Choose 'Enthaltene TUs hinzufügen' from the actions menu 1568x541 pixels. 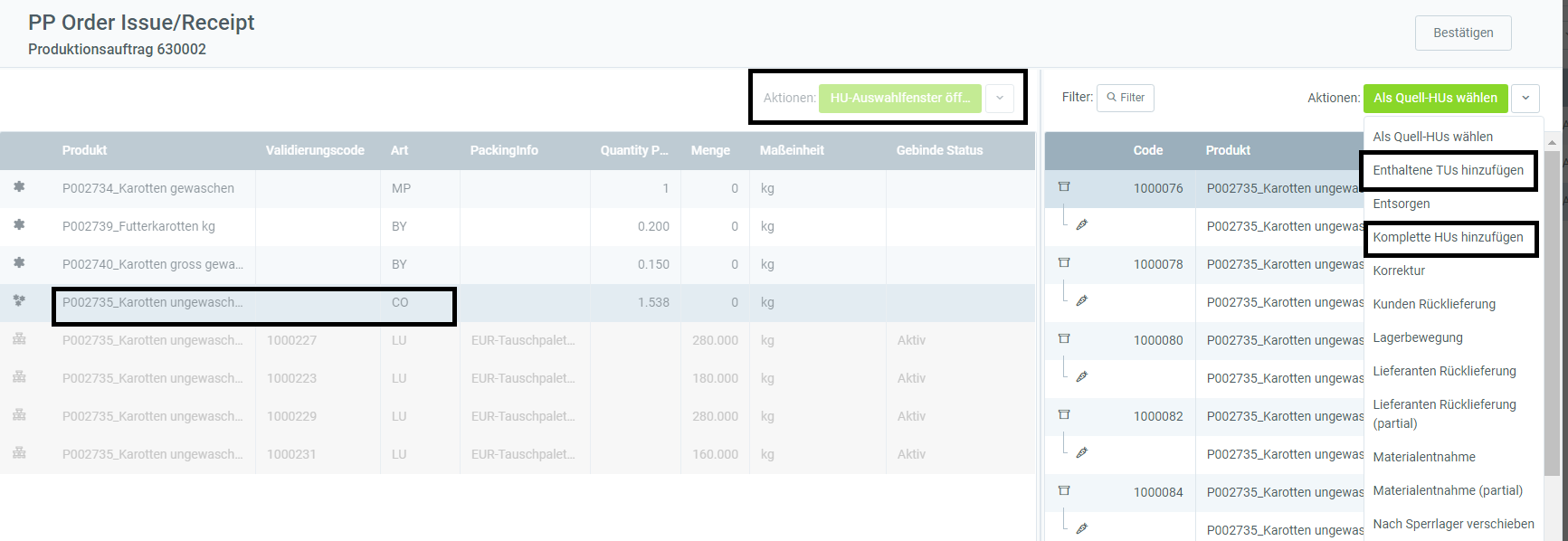point(1448,170)
